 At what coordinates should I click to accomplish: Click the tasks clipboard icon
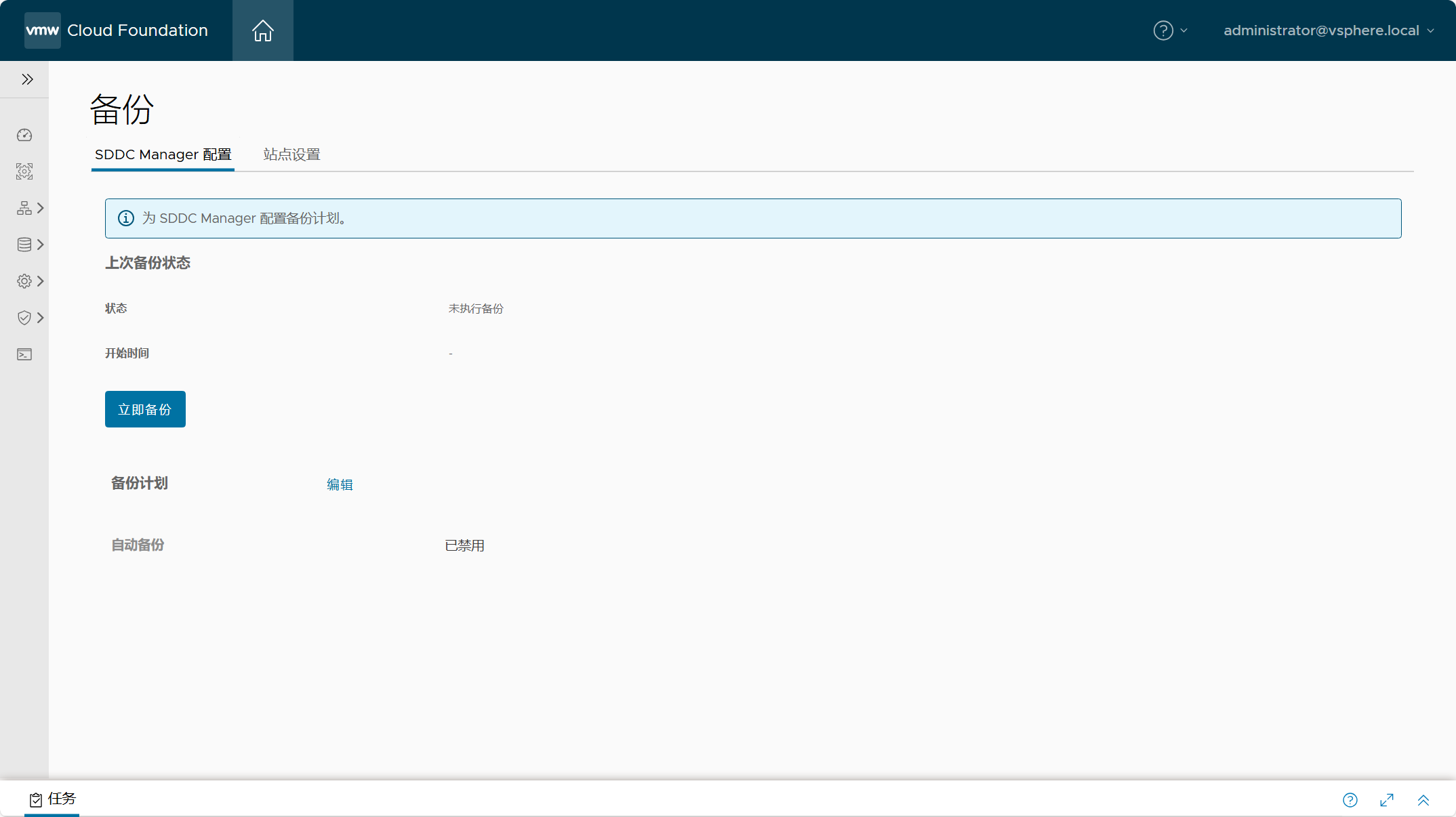(36, 800)
